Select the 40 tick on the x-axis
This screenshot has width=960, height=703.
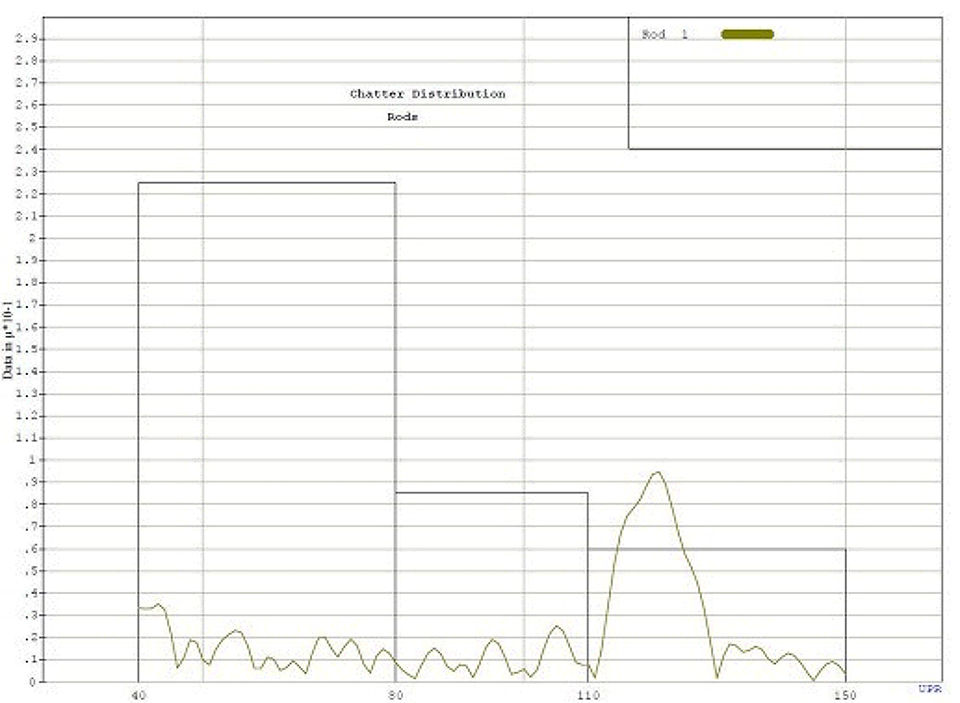138,695
